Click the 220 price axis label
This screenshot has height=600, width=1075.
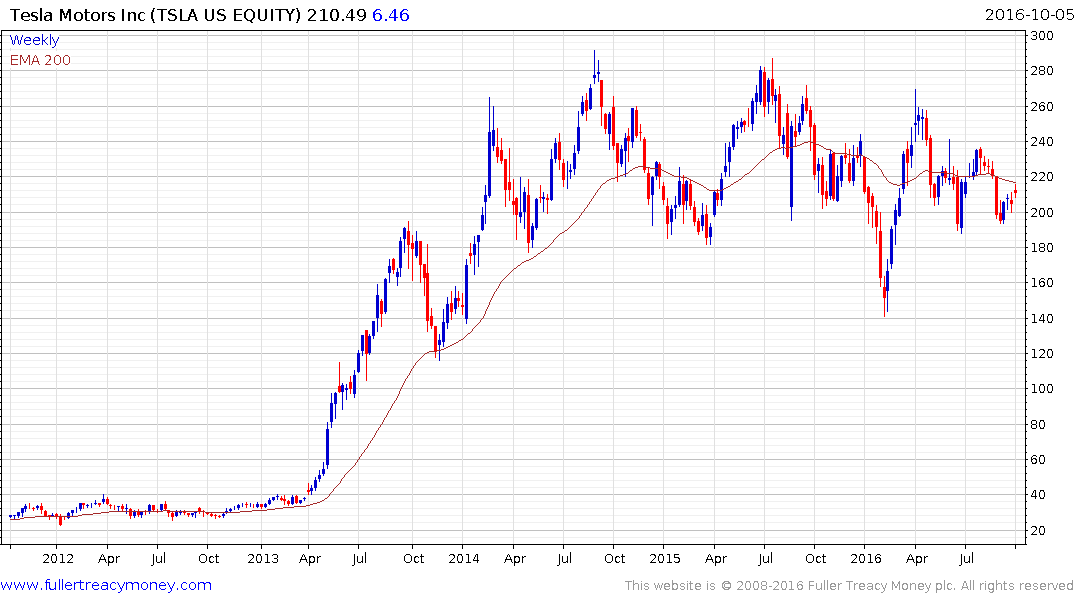coord(1042,177)
